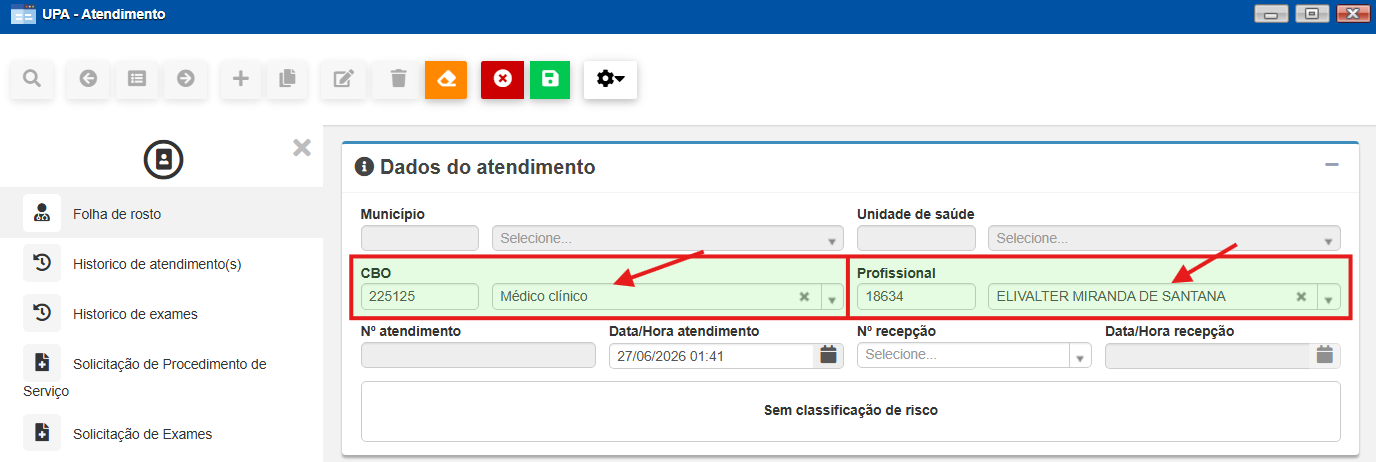This screenshot has height=462, width=1376.
Task: Select the Médico clínico text in CBO
Action: point(544,297)
